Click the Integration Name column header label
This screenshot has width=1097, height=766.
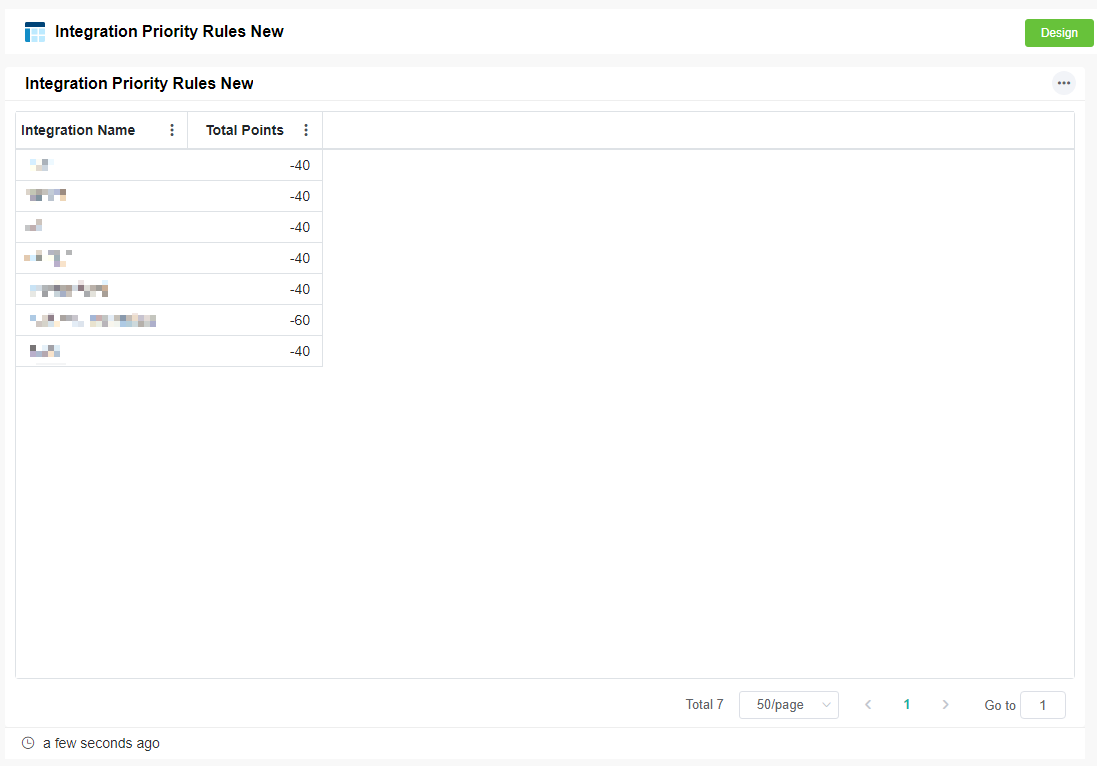(78, 130)
